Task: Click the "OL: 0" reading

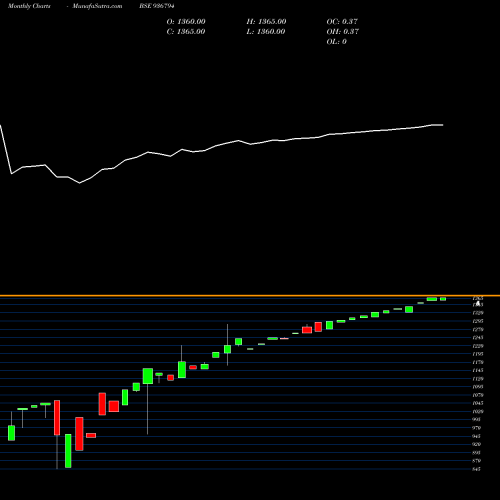Action: point(336,42)
